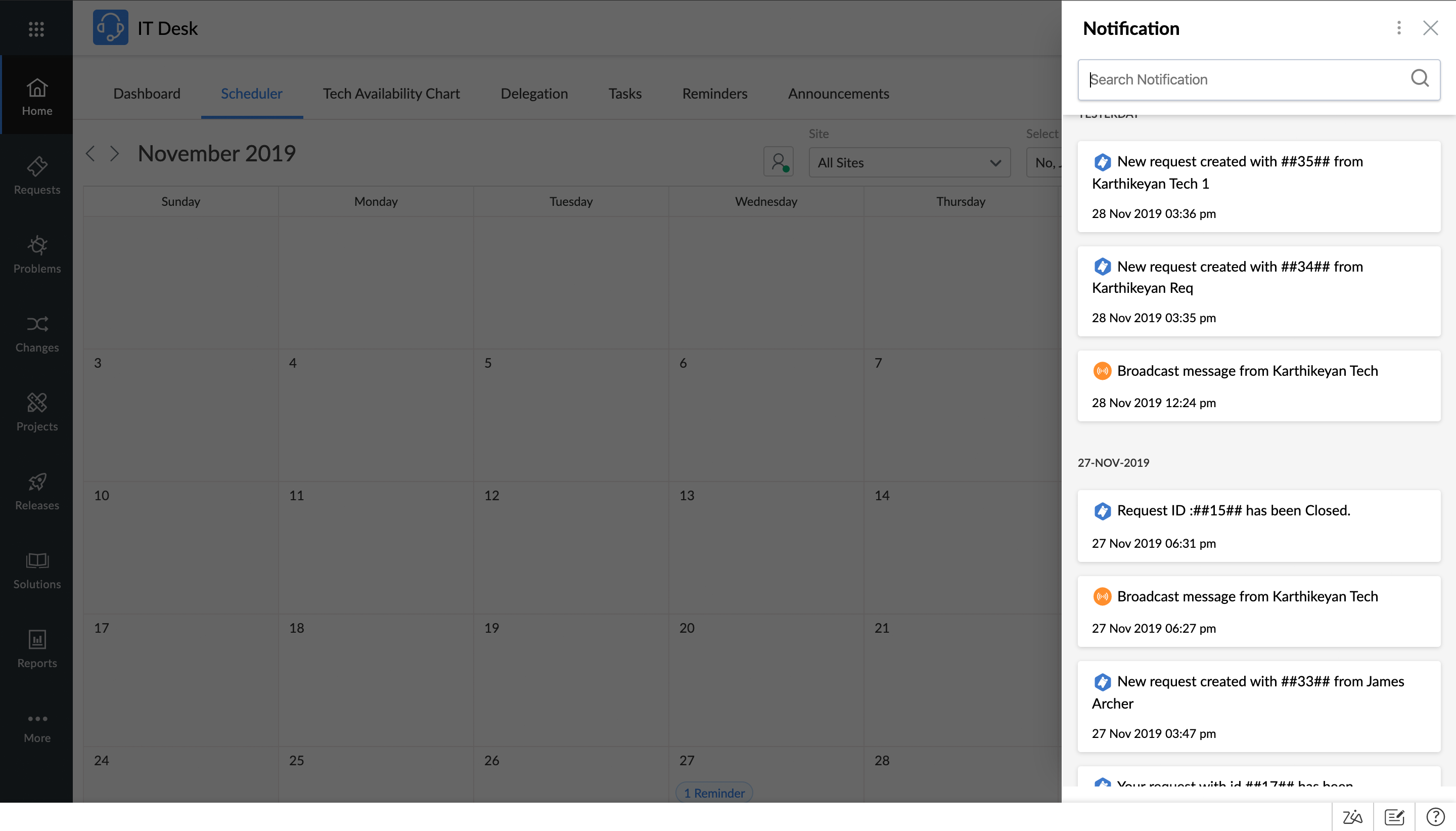Screen dimensions: 1456x831
Task: Open notification panel three-dot options menu
Action: (1398, 28)
